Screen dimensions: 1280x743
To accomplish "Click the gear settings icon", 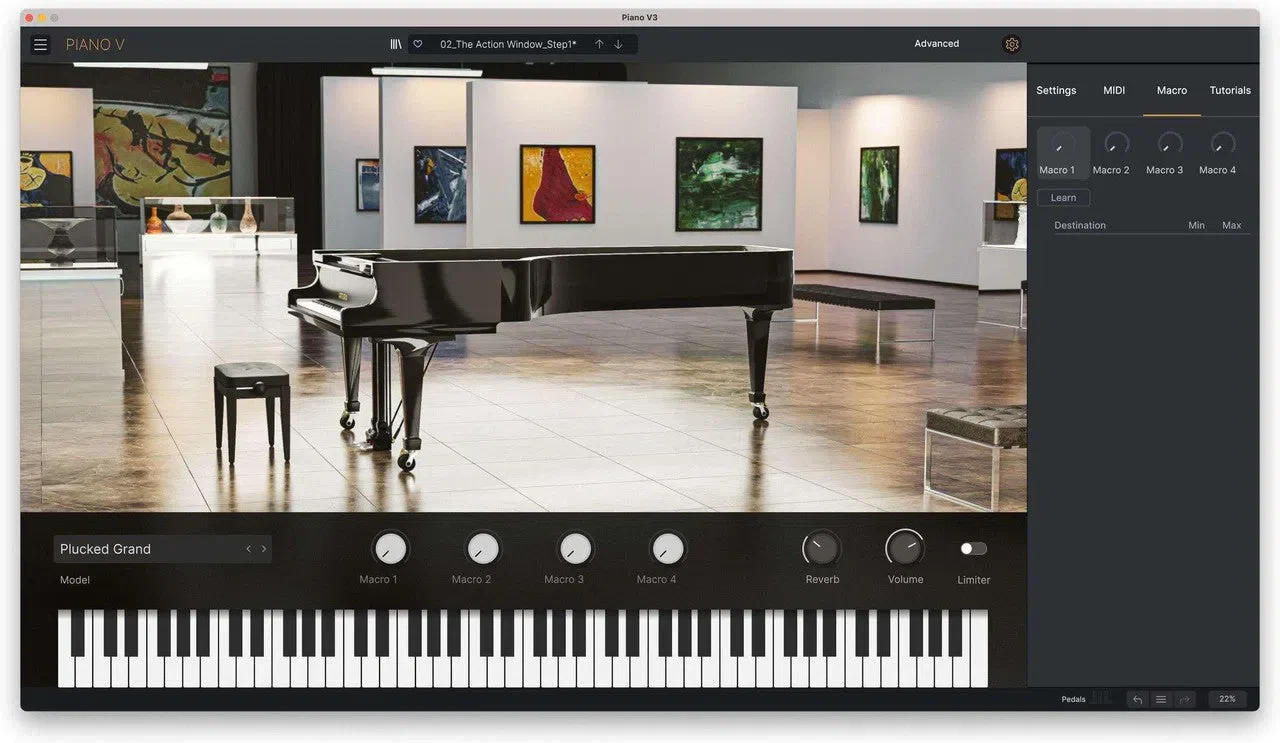I will click(x=1011, y=44).
